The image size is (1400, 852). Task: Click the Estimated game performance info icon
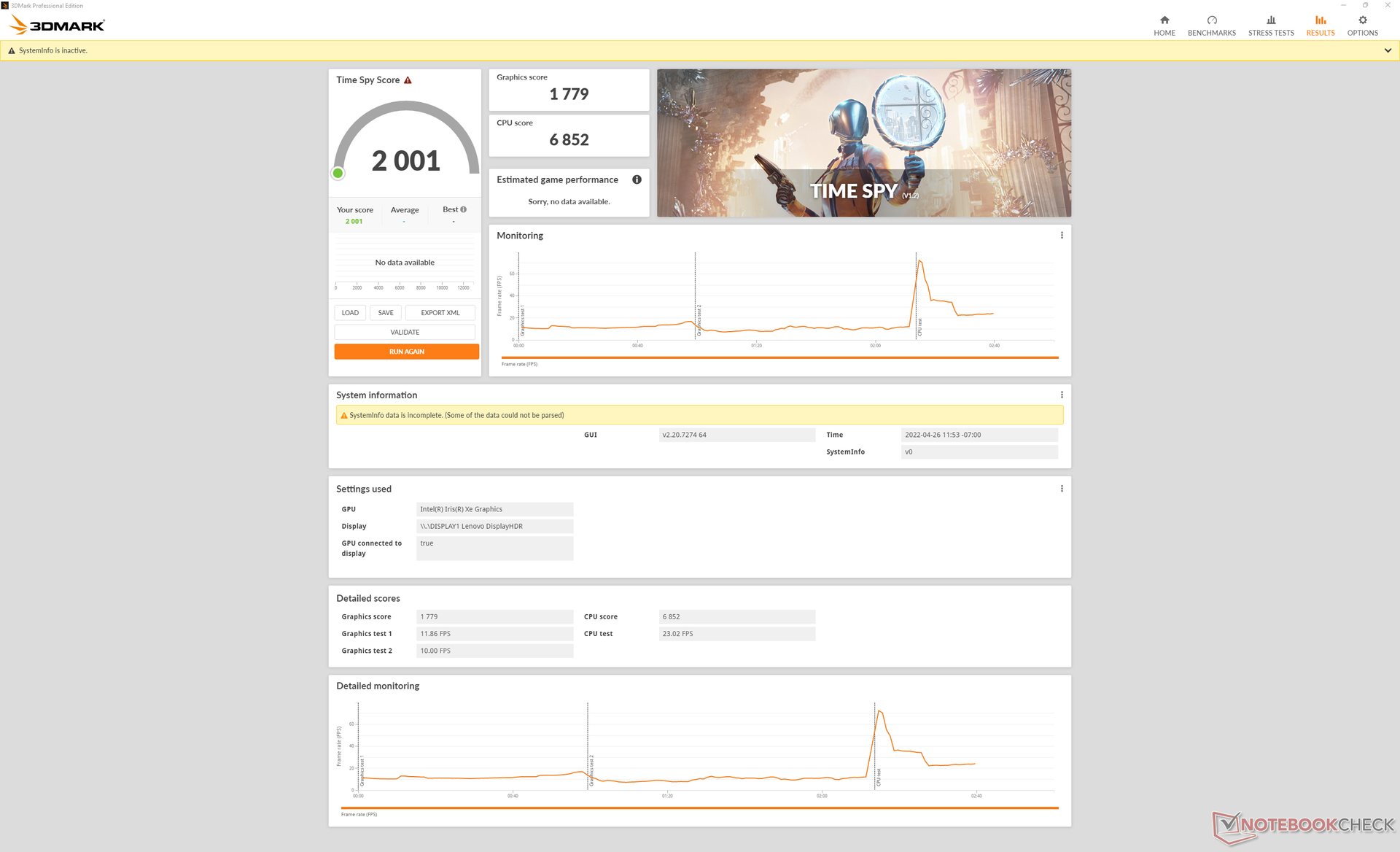(637, 179)
